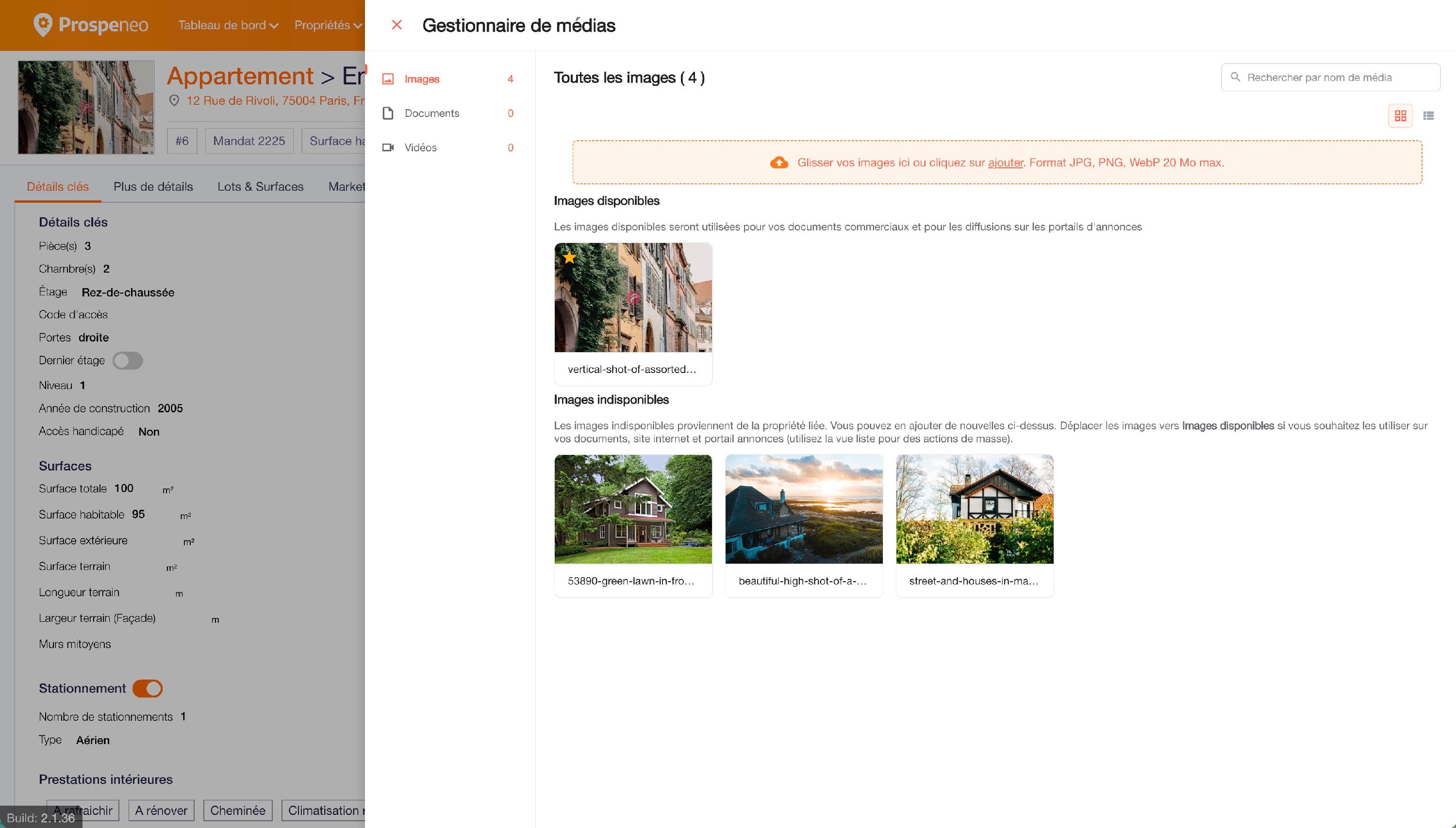Click the 'Images disponibles' section heading
The image size is (1456, 828).
pos(607,201)
